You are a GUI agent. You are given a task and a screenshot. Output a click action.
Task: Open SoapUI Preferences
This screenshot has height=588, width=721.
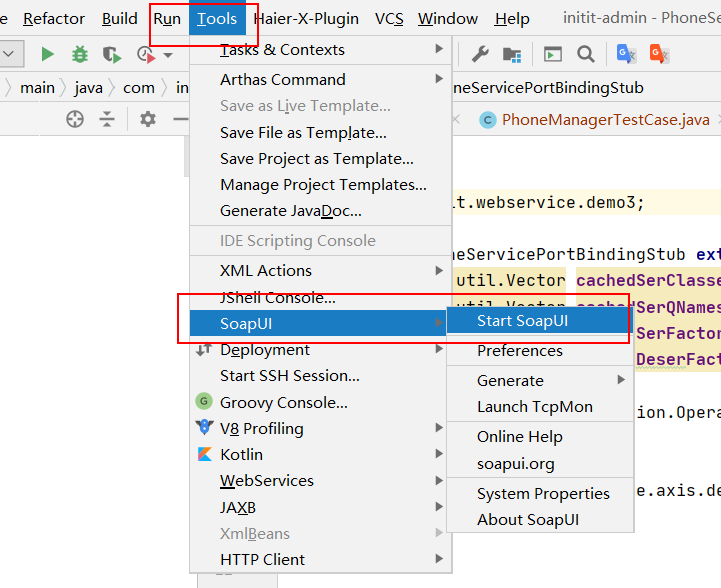pos(540,350)
